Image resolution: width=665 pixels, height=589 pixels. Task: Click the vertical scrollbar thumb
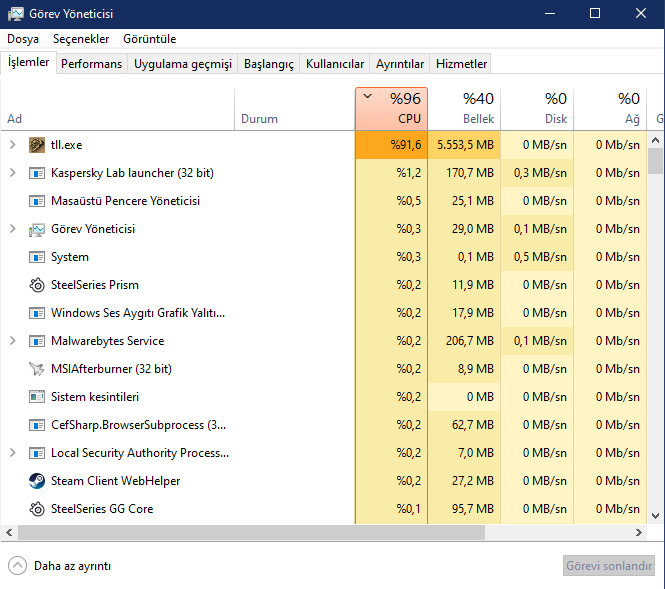(x=655, y=161)
